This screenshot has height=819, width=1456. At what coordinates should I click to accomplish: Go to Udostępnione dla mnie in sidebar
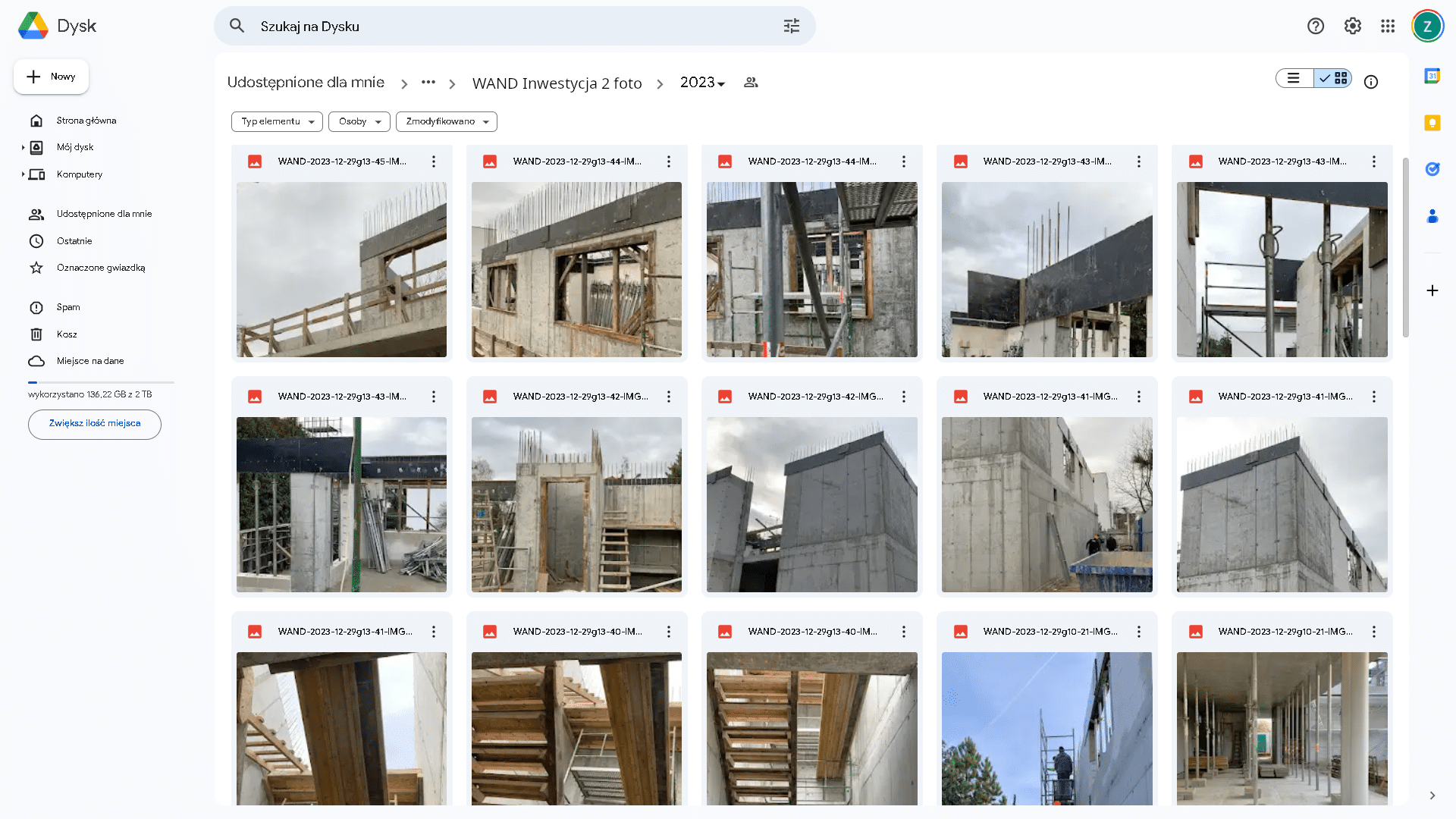(x=104, y=214)
